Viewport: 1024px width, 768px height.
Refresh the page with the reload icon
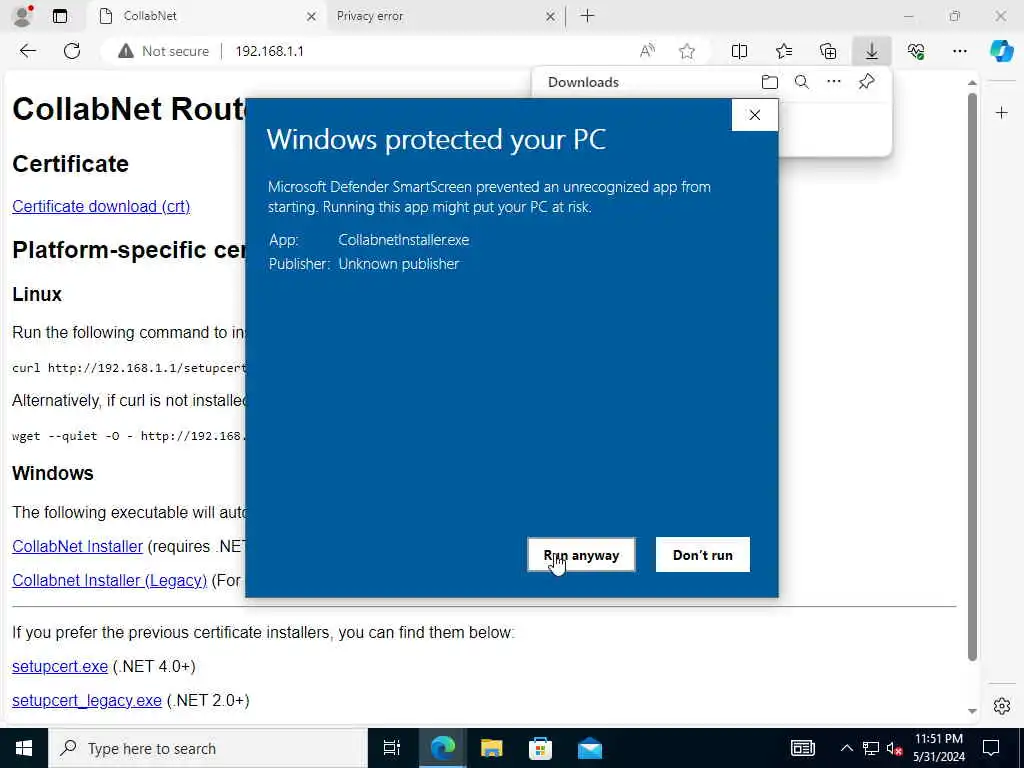72,51
